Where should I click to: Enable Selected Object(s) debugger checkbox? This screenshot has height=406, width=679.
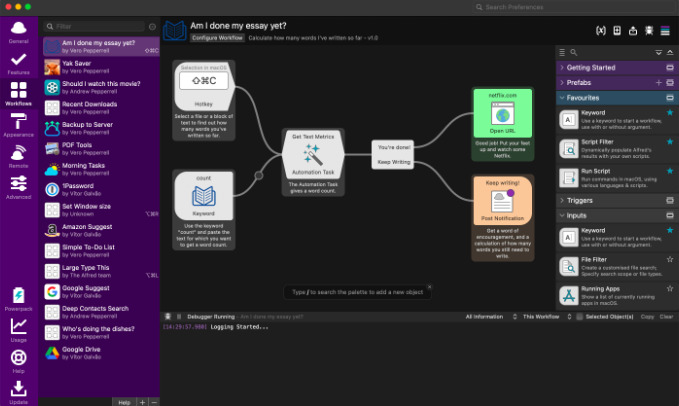click(x=579, y=317)
